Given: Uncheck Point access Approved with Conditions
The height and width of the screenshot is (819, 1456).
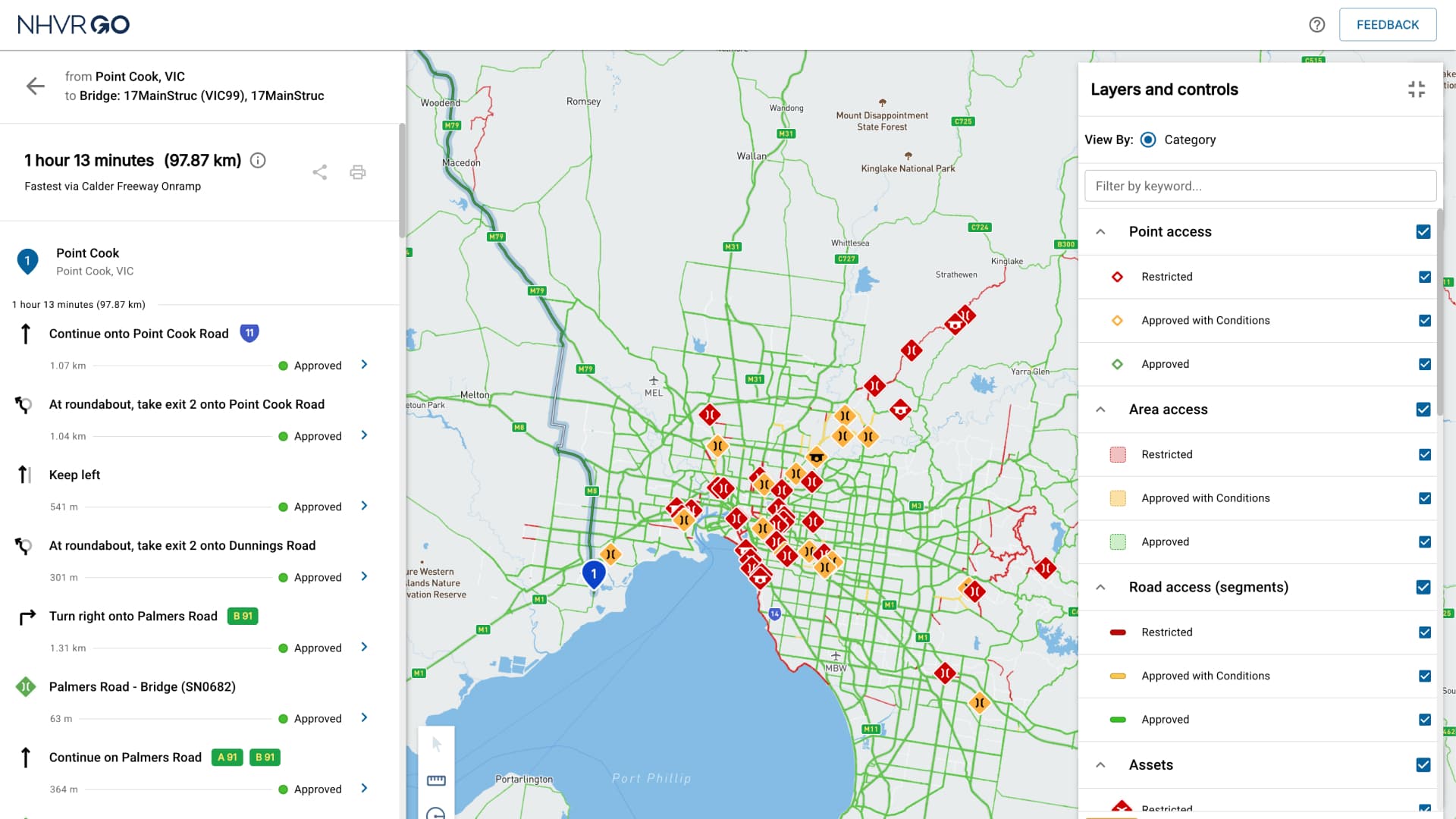Looking at the screenshot, I should click(x=1425, y=321).
